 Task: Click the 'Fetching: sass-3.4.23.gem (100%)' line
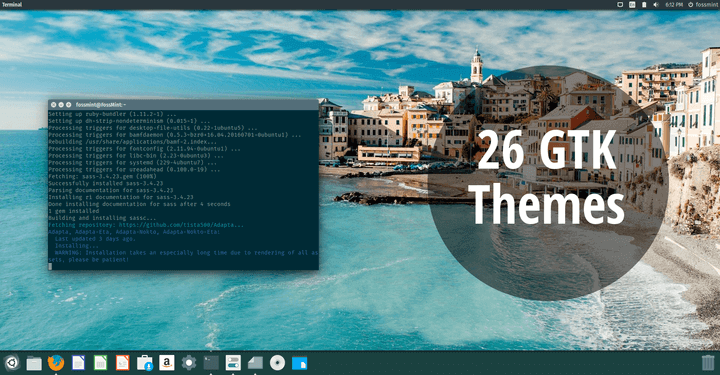pos(102,176)
